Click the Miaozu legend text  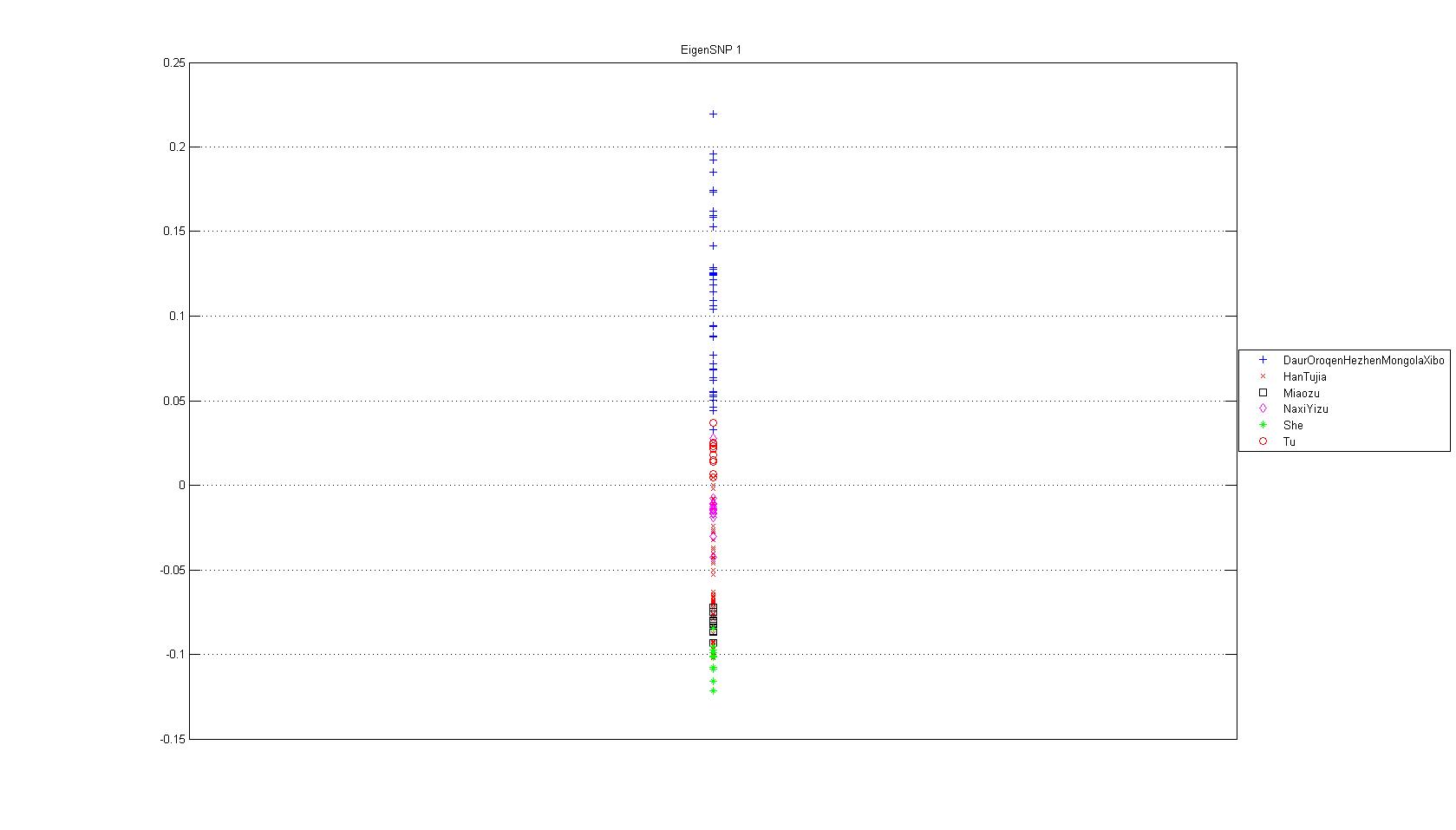tap(1301, 393)
